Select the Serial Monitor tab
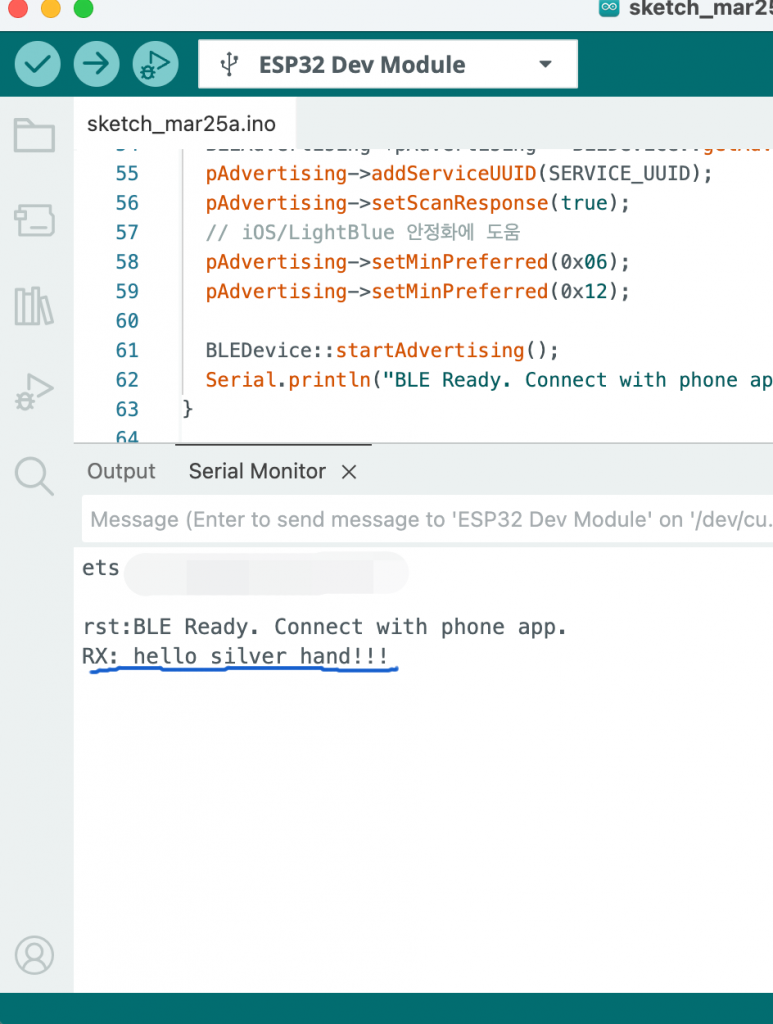Image resolution: width=773 pixels, height=1024 pixels. 257,472
